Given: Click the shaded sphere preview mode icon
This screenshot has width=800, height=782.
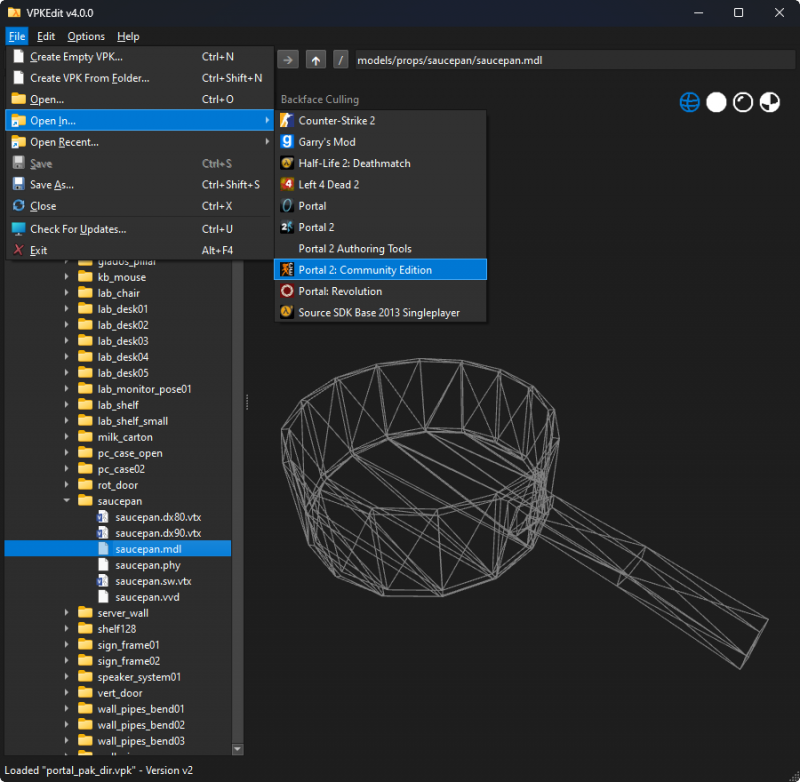Looking at the screenshot, I should pos(715,101).
